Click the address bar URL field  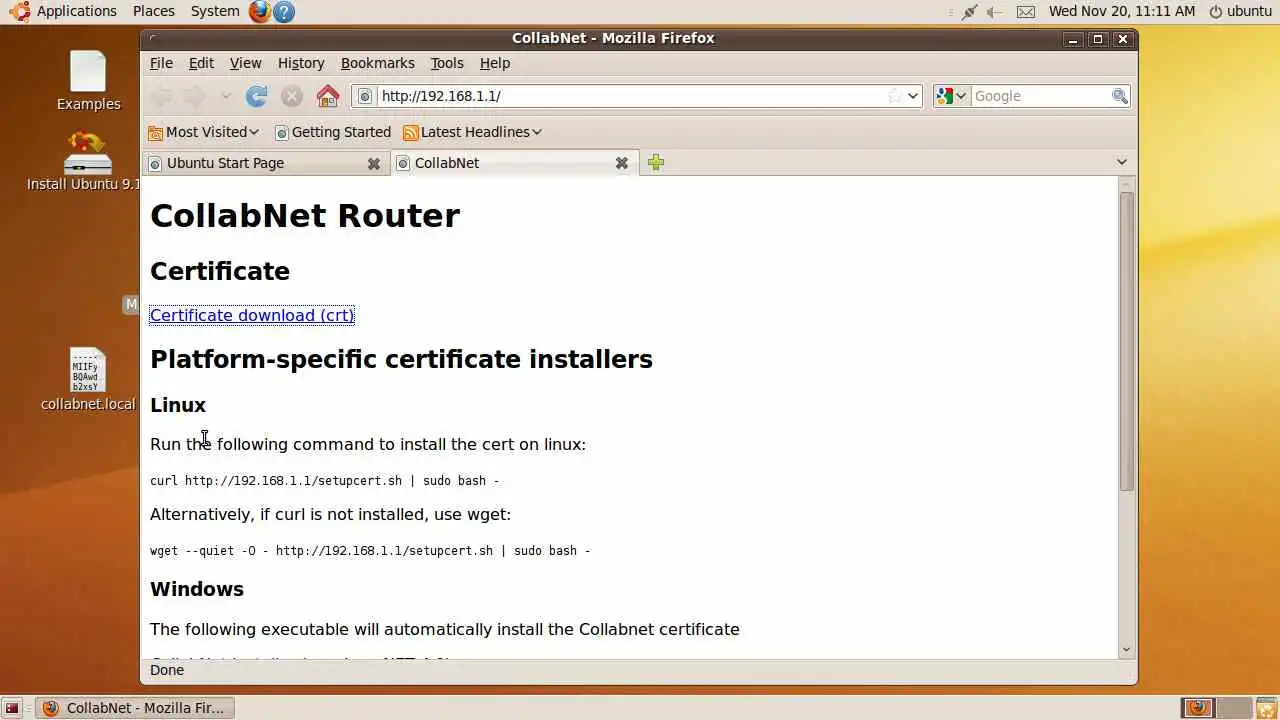point(630,96)
